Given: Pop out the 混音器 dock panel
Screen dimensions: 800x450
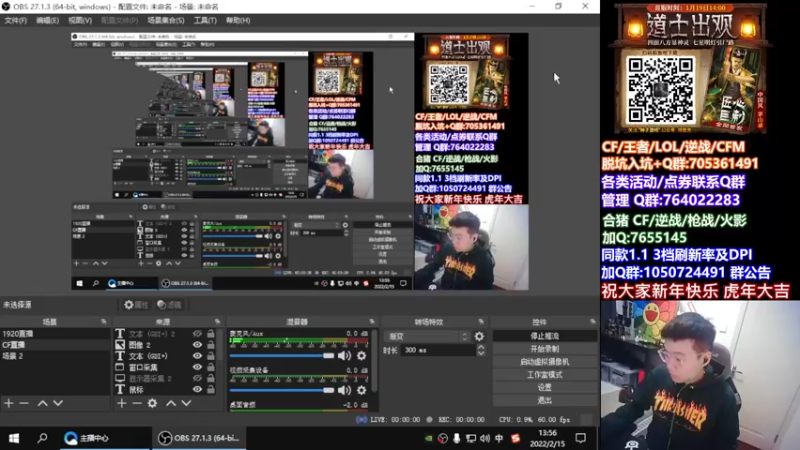Looking at the screenshot, I should coord(372,321).
